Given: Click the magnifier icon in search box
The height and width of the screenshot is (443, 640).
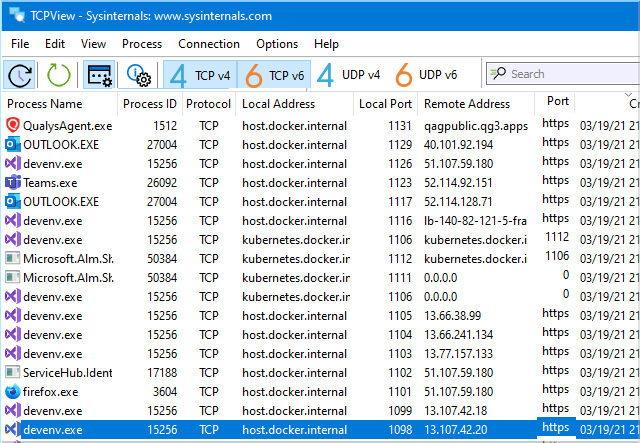Looking at the screenshot, I should (x=498, y=75).
